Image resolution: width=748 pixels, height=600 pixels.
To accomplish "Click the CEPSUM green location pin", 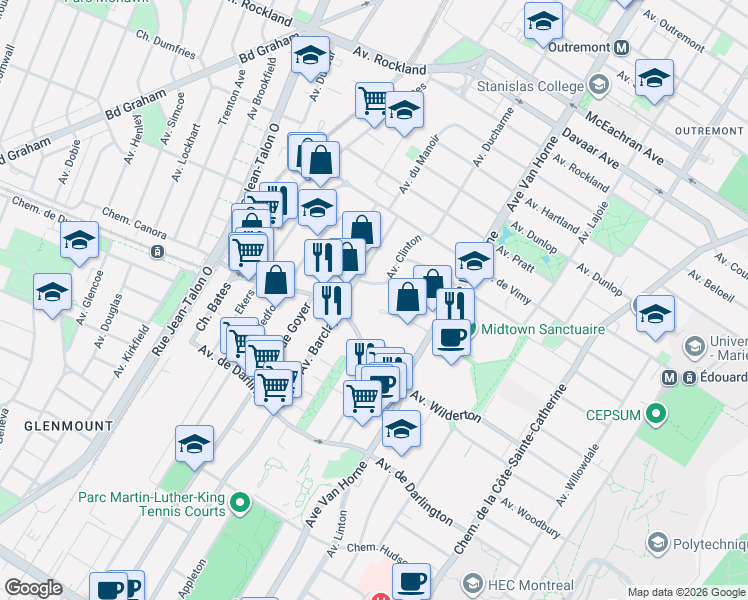I will click(x=656, y=414).
